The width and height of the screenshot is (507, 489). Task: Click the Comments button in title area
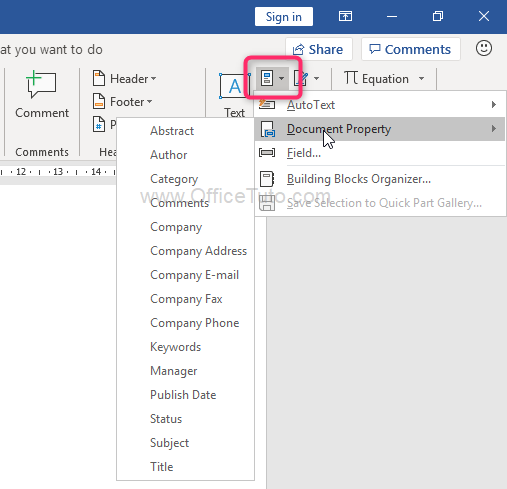coord(411,49)
